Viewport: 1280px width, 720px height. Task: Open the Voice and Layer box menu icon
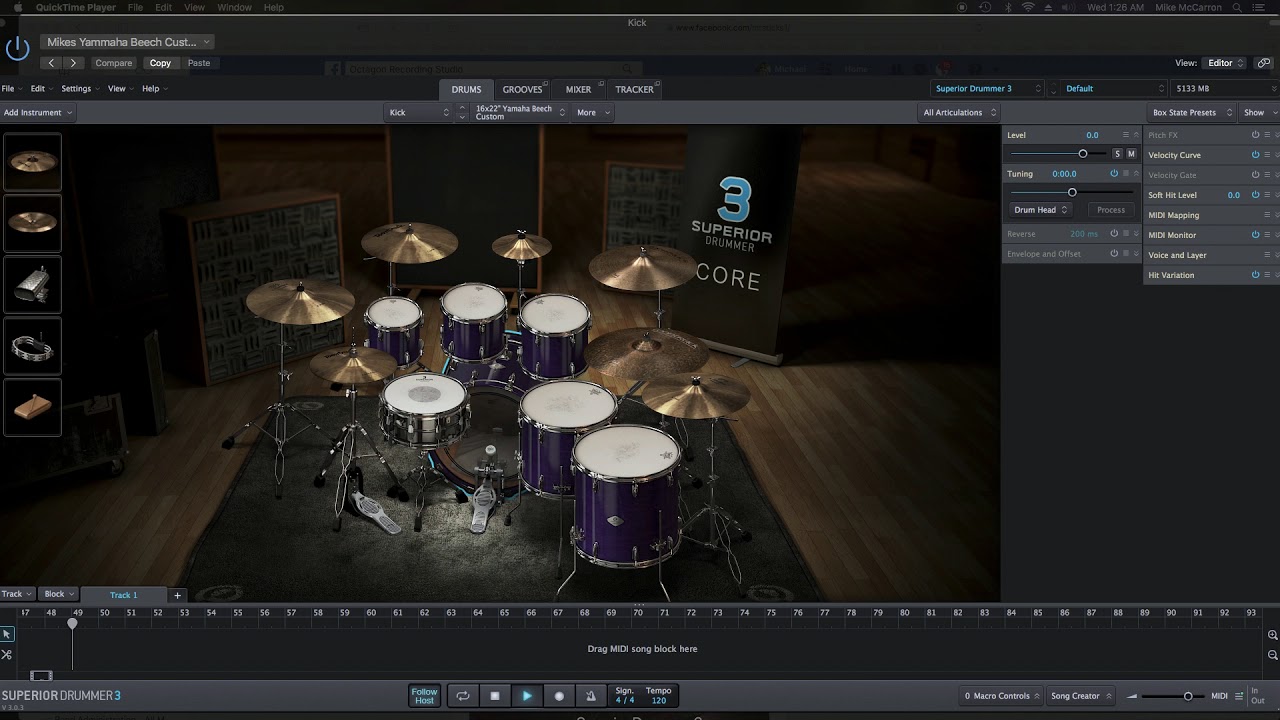click(x=1267, y=255)
